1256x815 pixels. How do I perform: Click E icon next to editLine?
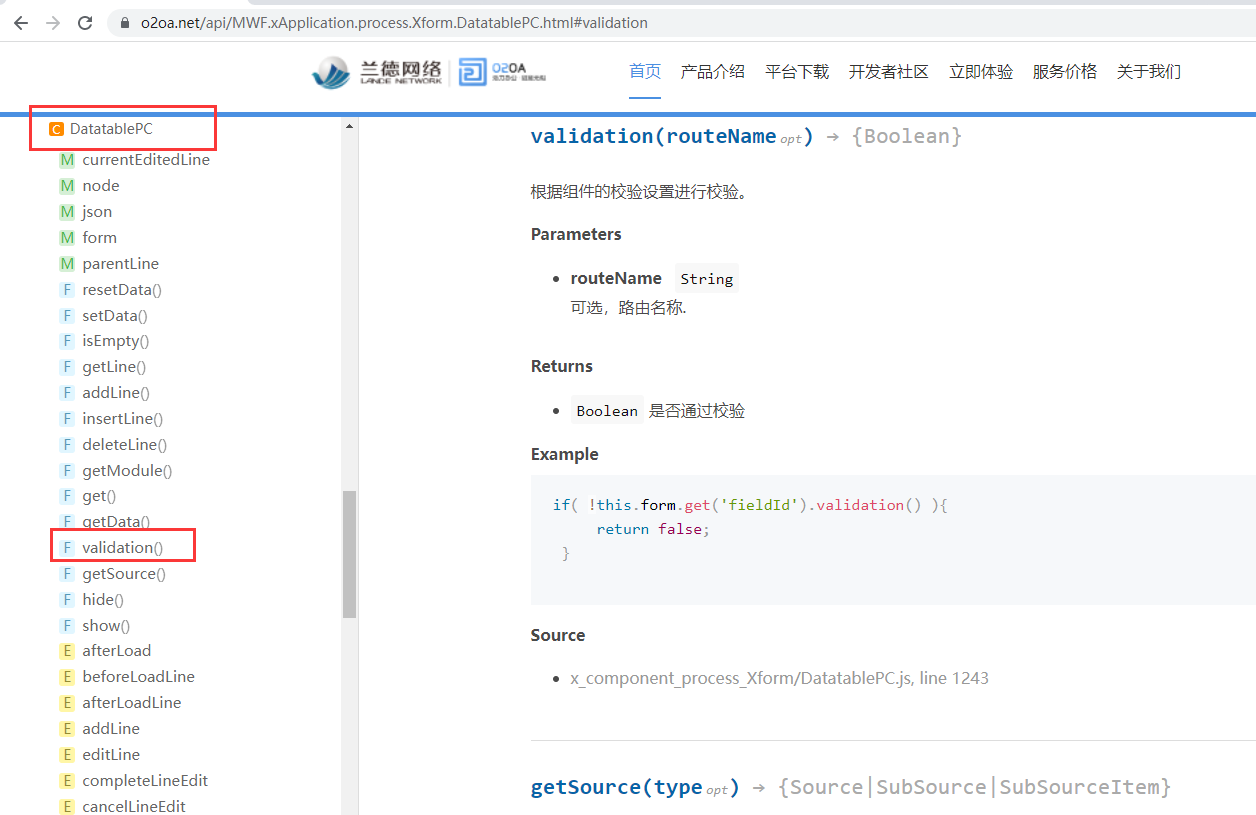67,755
